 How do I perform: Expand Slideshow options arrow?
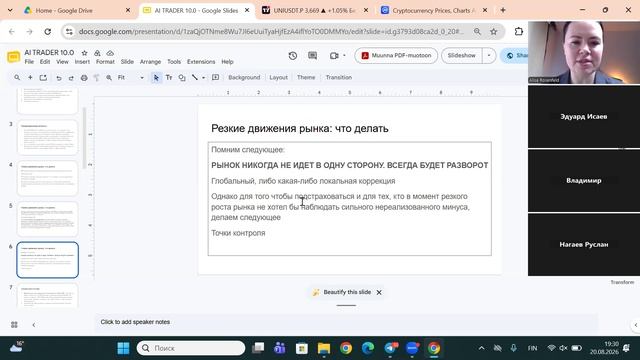[x=489, y=56]
